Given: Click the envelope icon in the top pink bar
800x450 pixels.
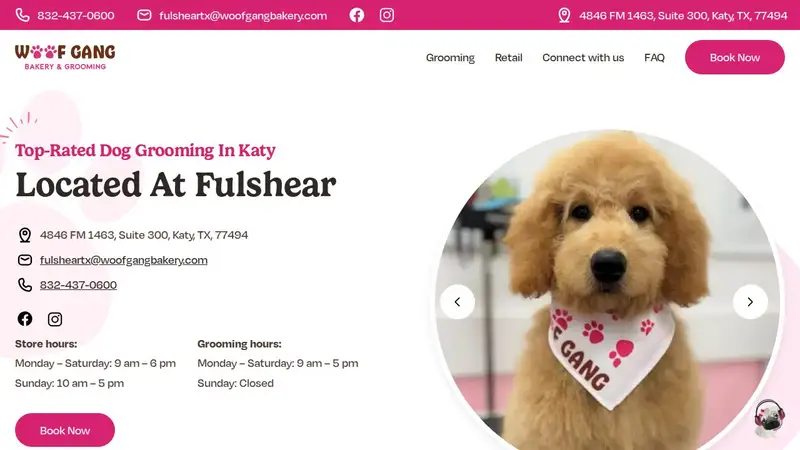Looking at the screenshot, I should tap(144, 15).
